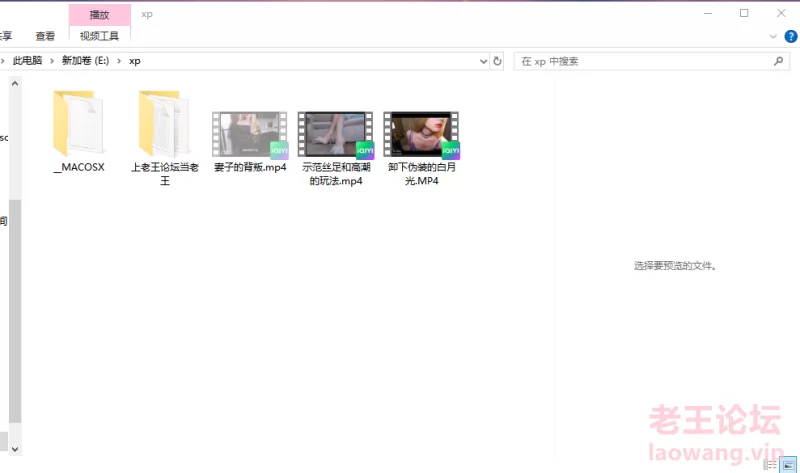Open the blue help question mark icon
Screen dimensions: 800x473
pyautogui.click(x=791, y=36)
